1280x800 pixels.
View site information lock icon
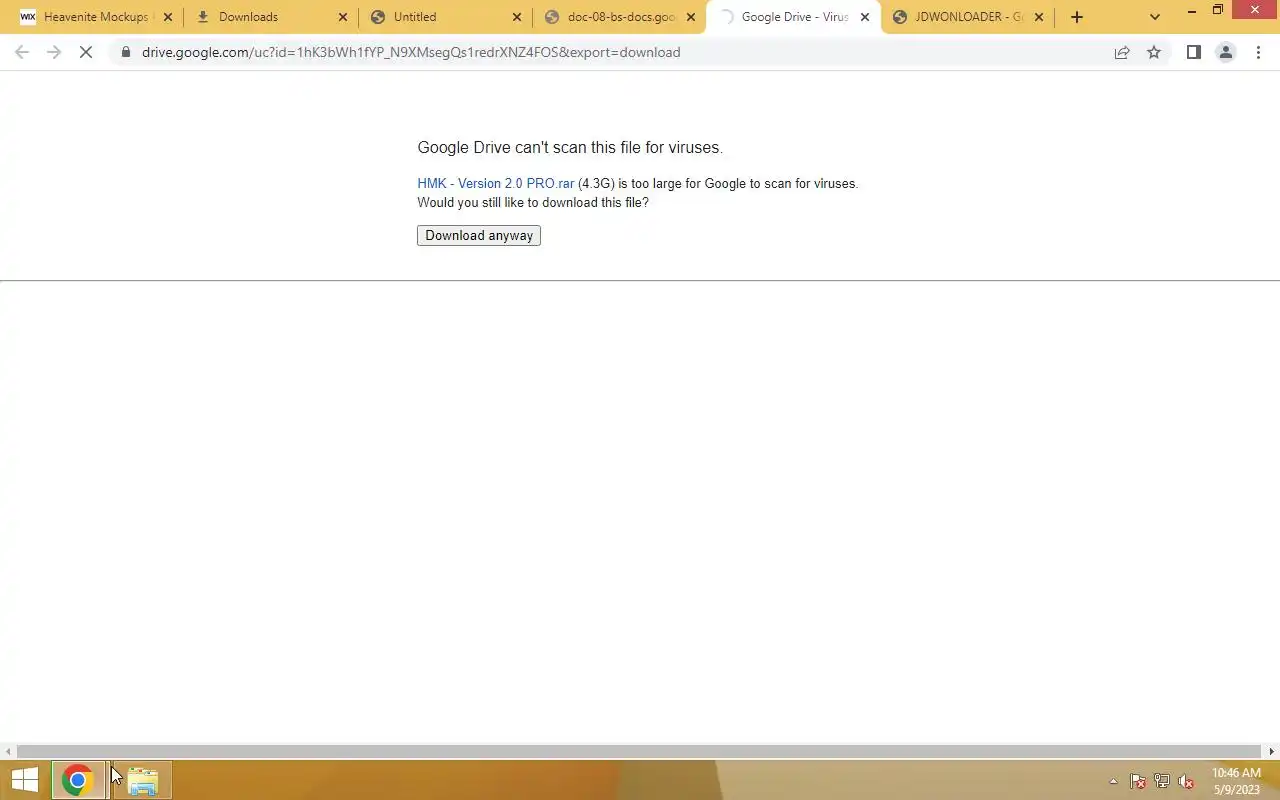[x=125, y=52]
